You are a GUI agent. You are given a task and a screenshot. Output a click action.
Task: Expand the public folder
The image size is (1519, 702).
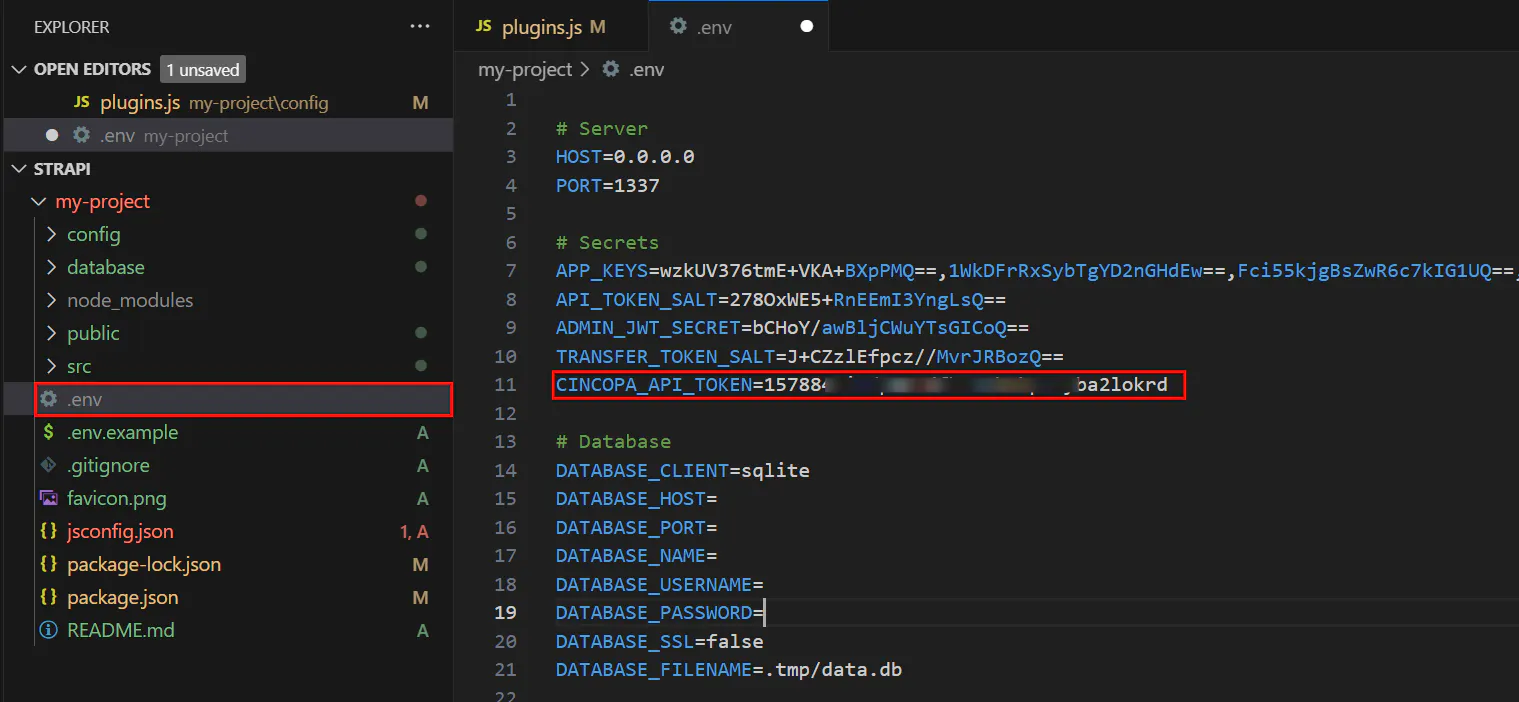[x=52, y=333]
